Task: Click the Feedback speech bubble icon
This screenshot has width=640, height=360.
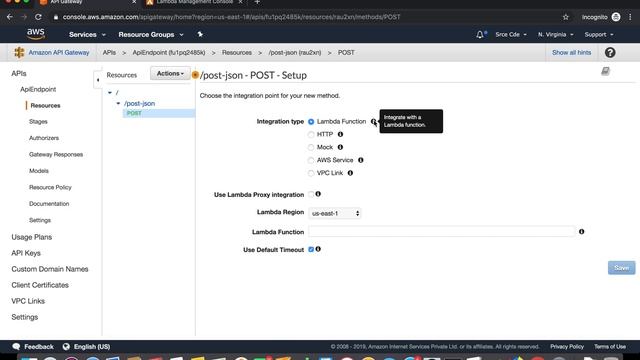Action: click(16, 347)
